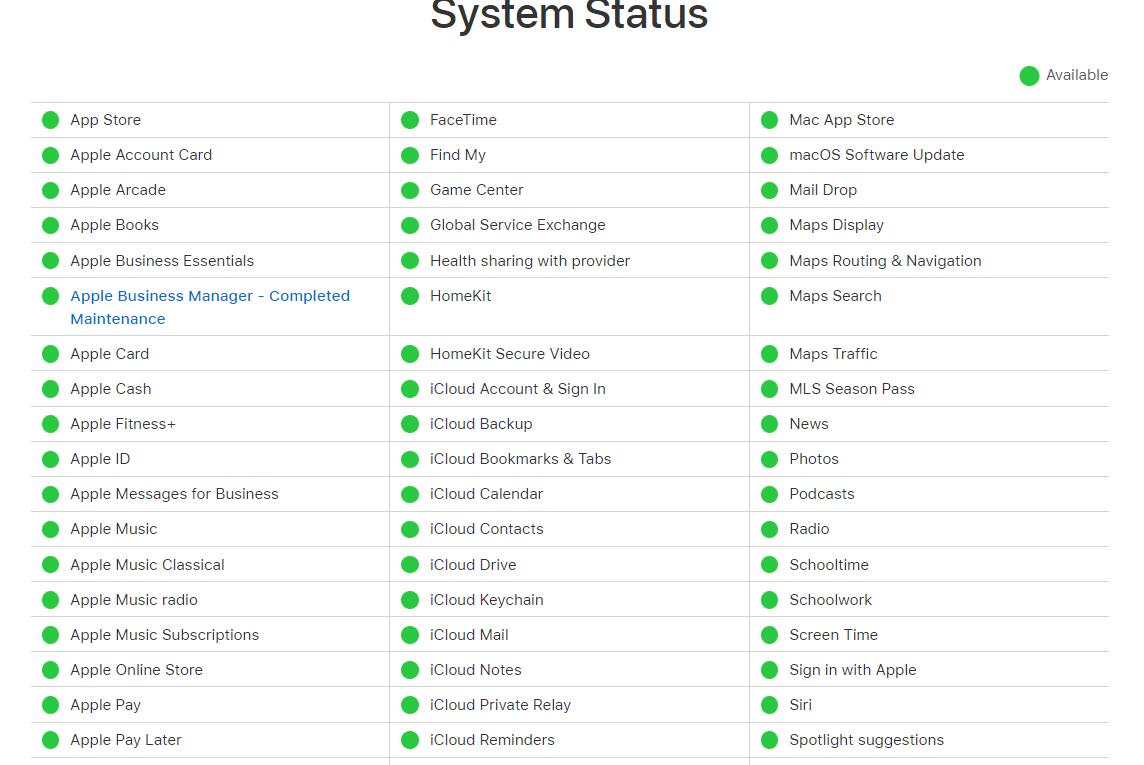Image resolution: width=1144 pixels, height=765 pixels.
Task: Click the status dot next to iCloud Backup
Action: [410, 424]
